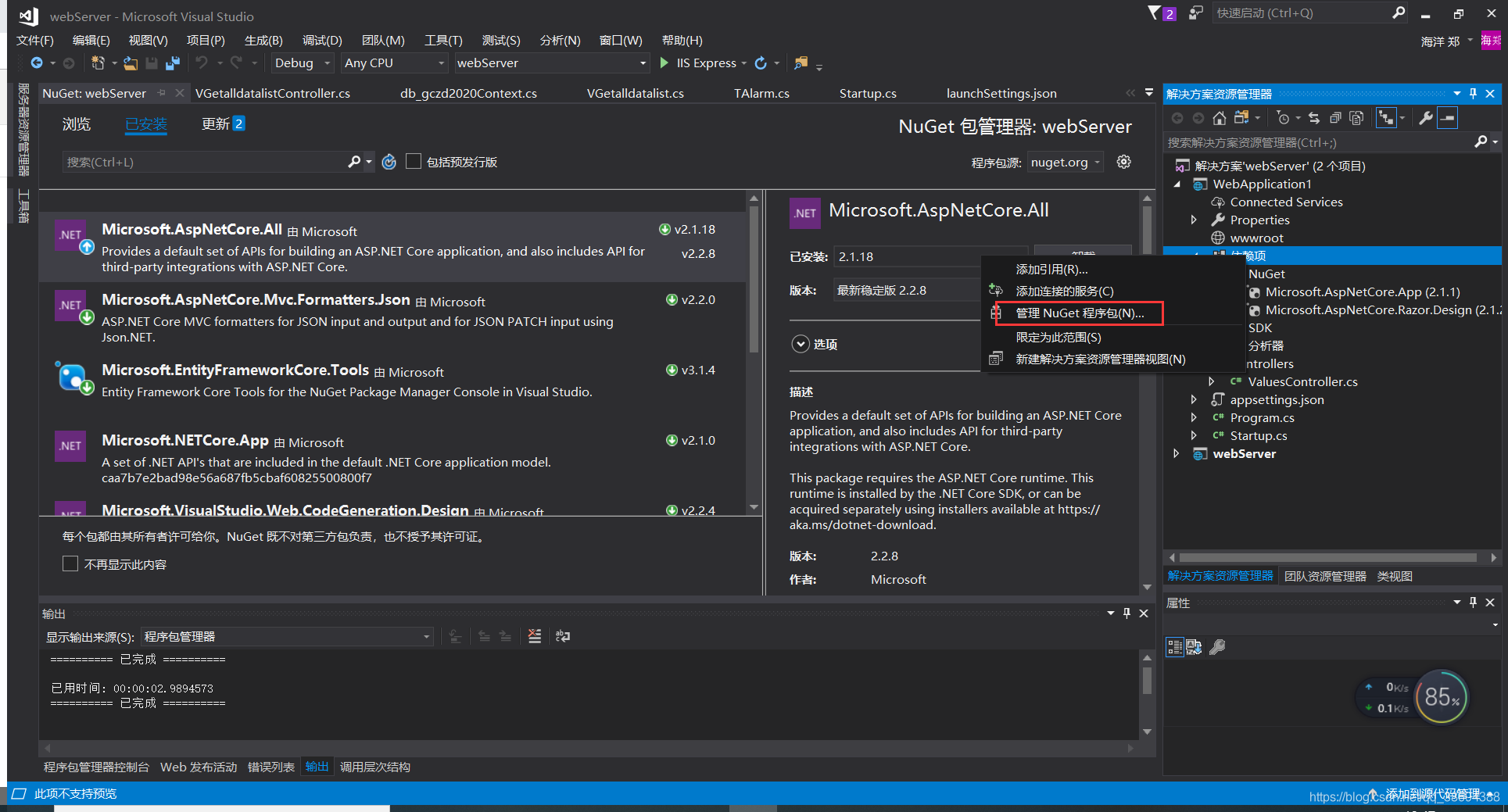Select 管理 NuGet 程序包(N)... in context menu
Viewport: 1508px width, 812px height.
1080,313
